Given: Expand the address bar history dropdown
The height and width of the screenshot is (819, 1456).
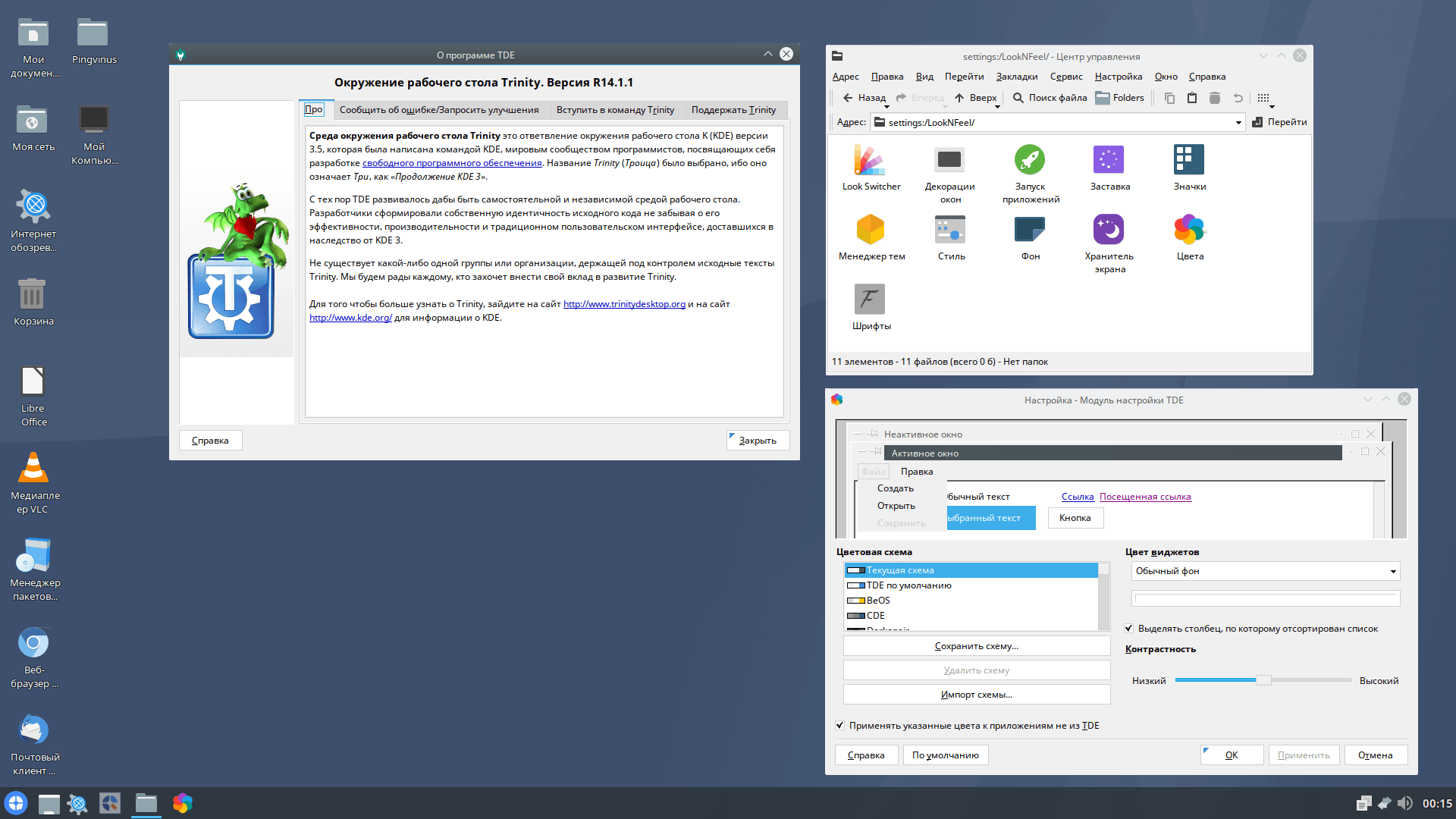Looking at the screenshot, I should (1238, 123).
